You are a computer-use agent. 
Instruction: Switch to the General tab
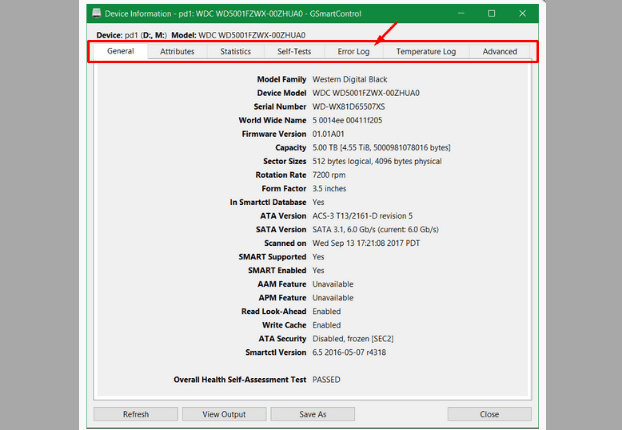(x=121, y=51)
